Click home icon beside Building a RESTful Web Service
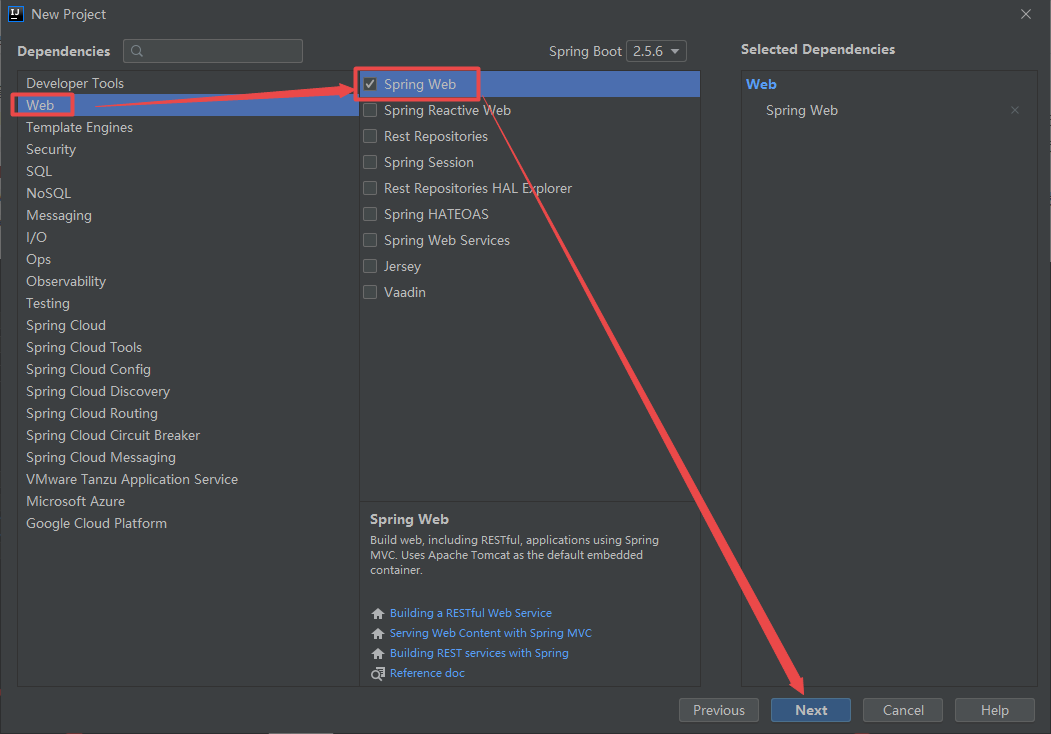This screenshot has height=734, width=1051. tap(378, 613)
